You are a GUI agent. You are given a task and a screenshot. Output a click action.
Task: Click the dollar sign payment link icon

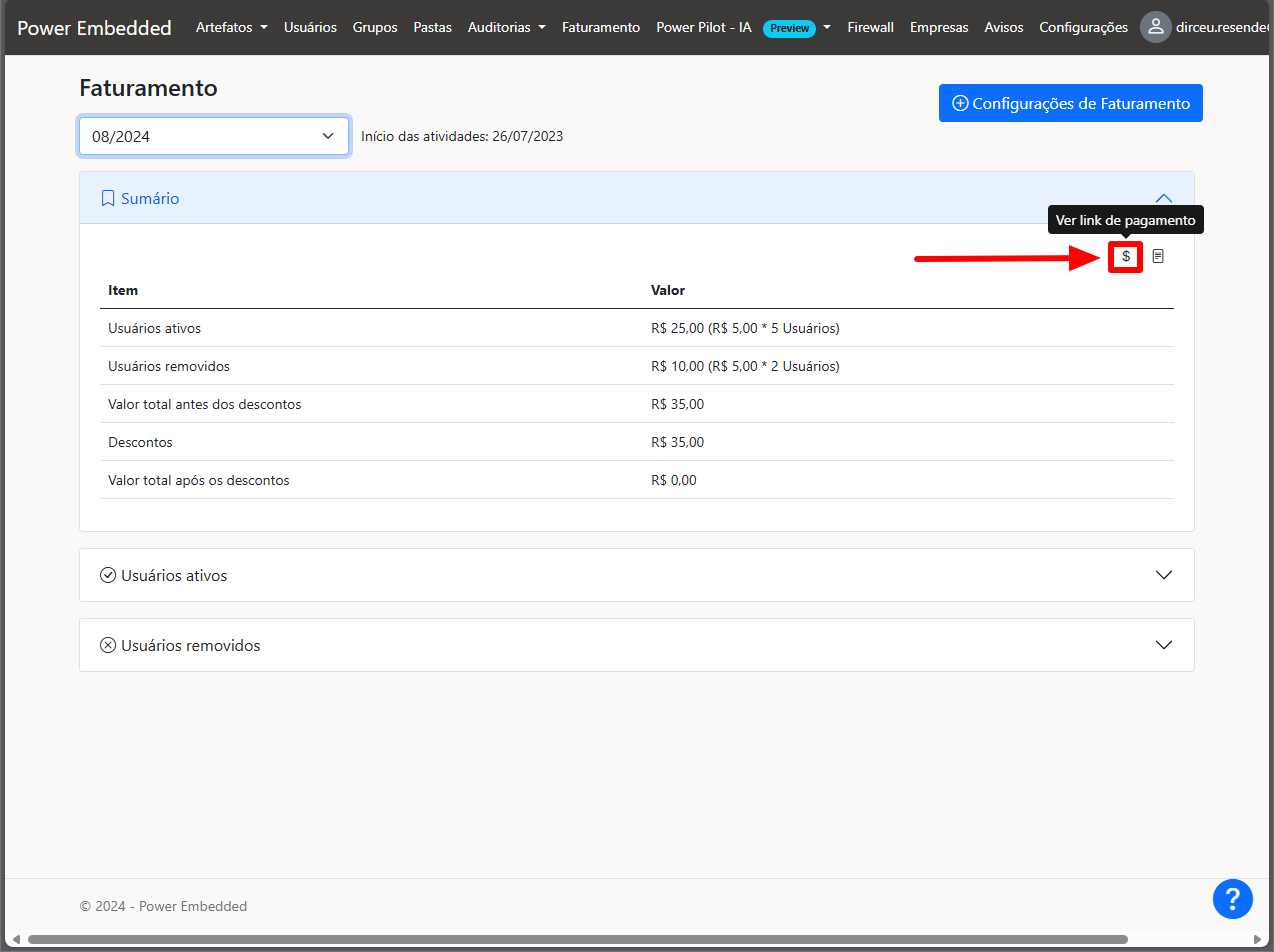(1126, 256)
